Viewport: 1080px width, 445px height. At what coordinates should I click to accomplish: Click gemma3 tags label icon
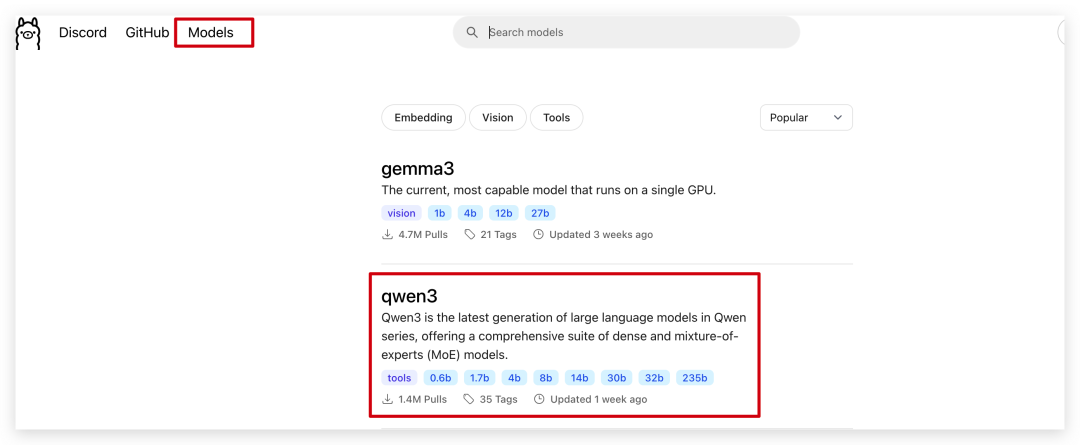pyautogui.click(x=470, y=234)
